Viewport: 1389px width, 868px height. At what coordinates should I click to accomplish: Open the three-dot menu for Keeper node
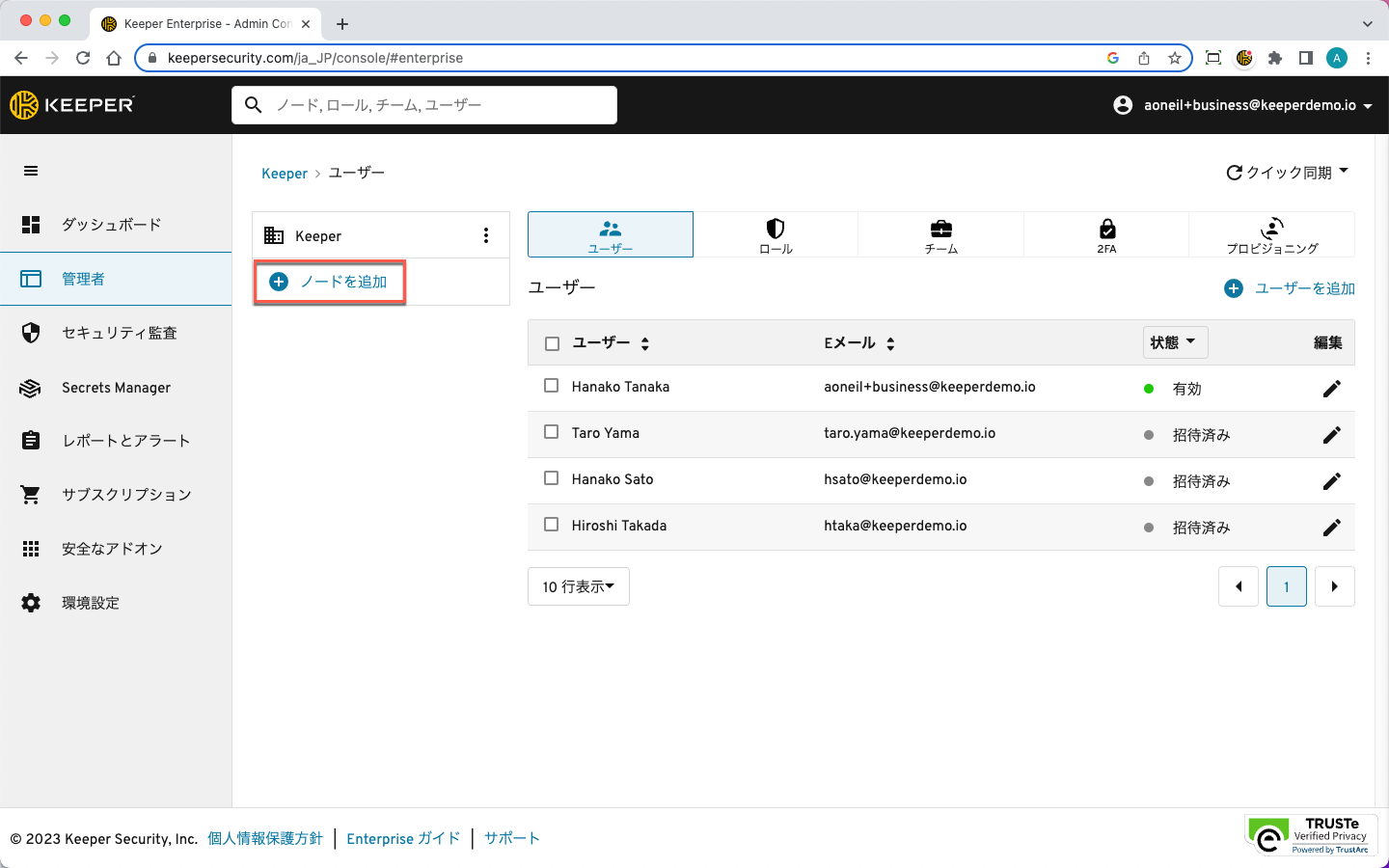[x=485, y=235]
